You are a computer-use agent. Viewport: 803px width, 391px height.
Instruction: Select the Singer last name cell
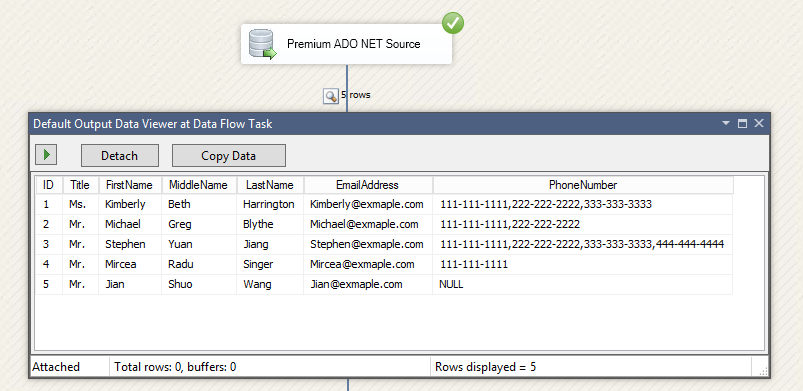tap(270, 264)
